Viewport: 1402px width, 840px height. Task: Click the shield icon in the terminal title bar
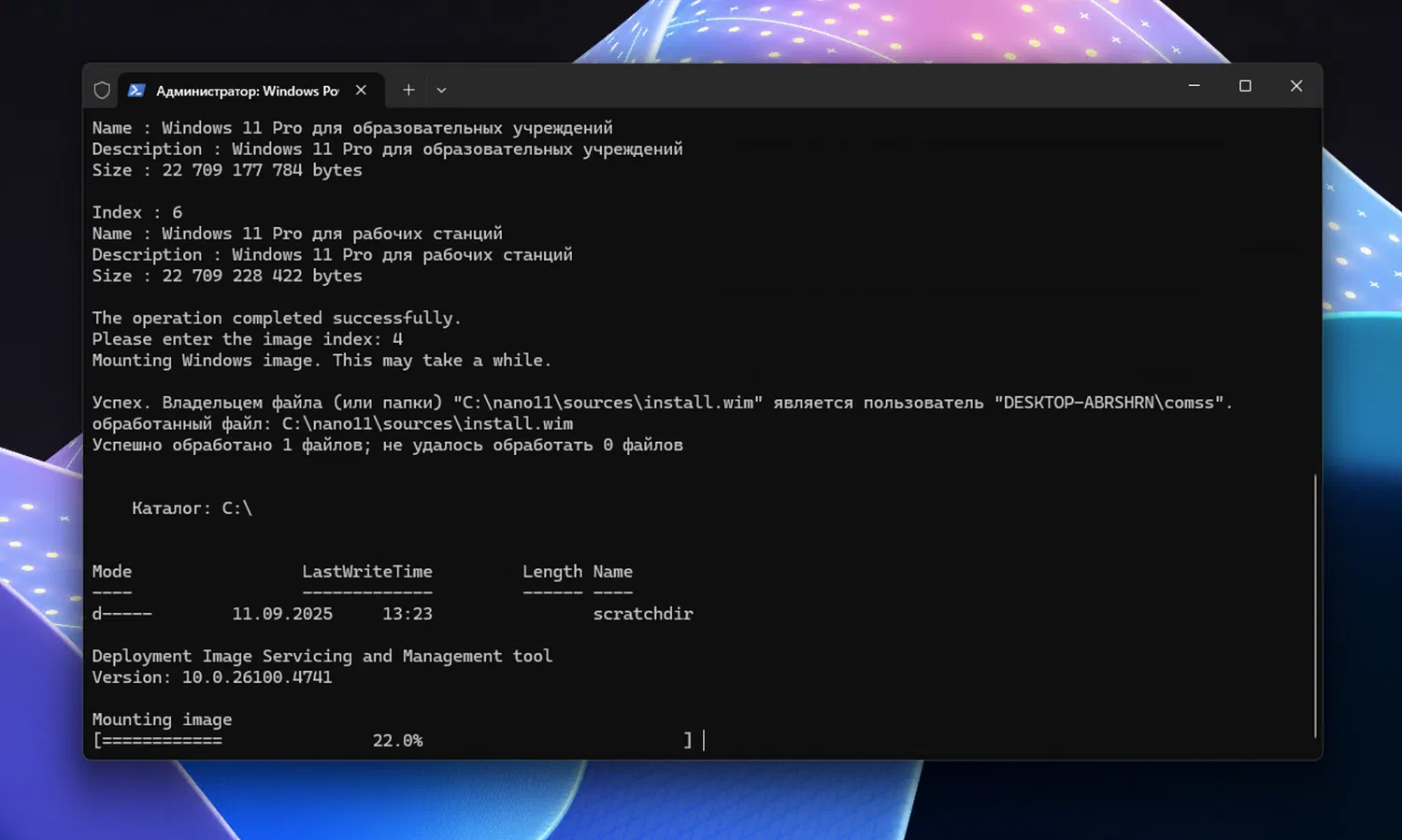(x=102, y=91)
